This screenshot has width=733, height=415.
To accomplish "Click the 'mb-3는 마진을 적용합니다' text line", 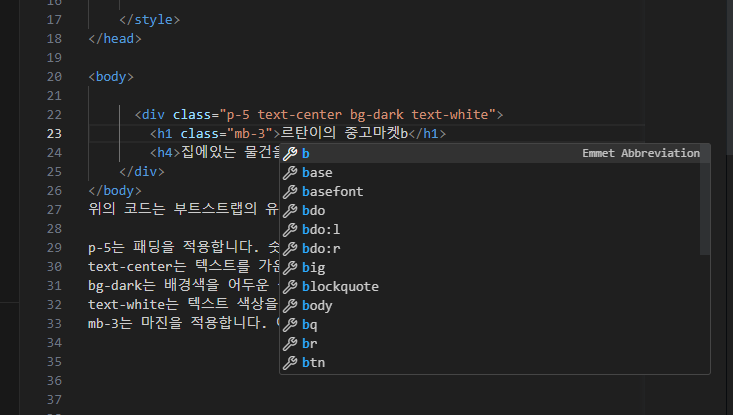I will [178, 323].
